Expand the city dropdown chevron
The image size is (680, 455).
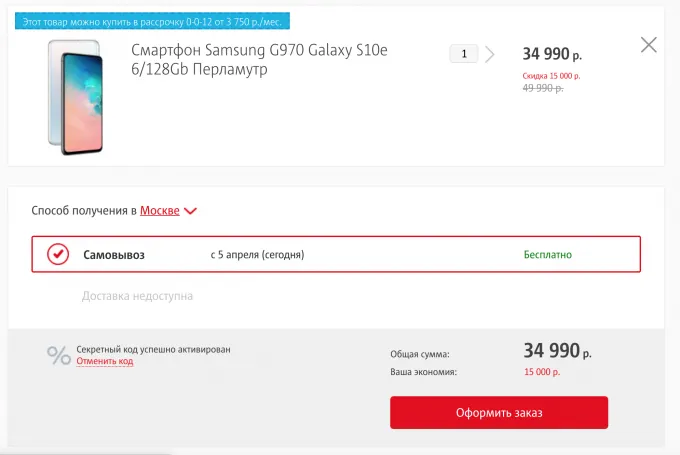(x=191, y=211)
